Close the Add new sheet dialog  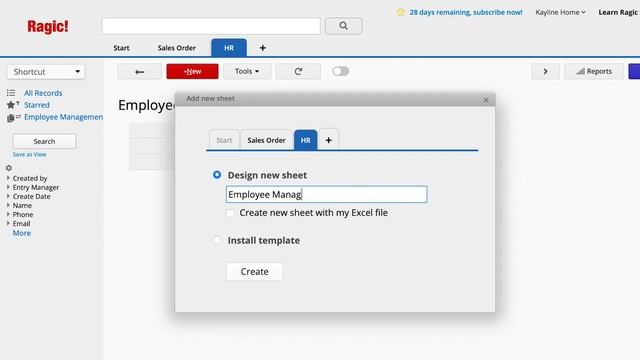pos(486,100)
